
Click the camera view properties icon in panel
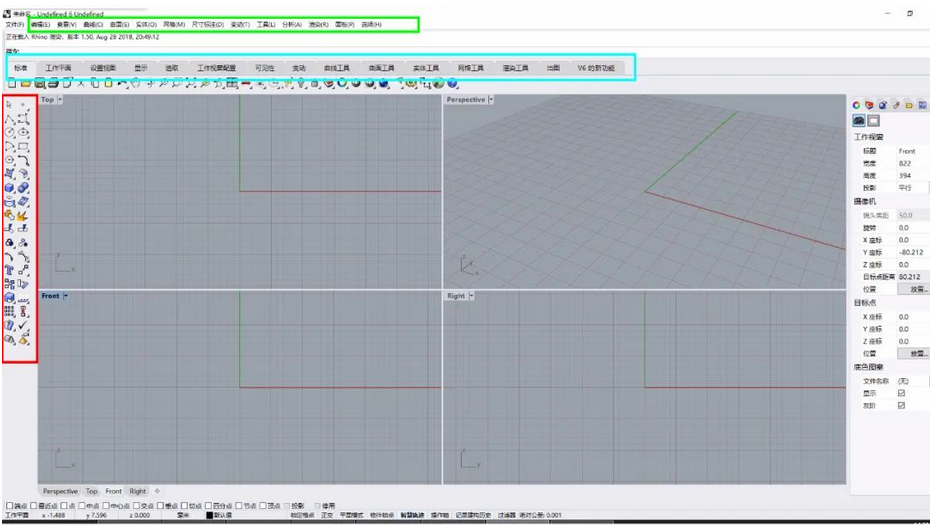858,121
